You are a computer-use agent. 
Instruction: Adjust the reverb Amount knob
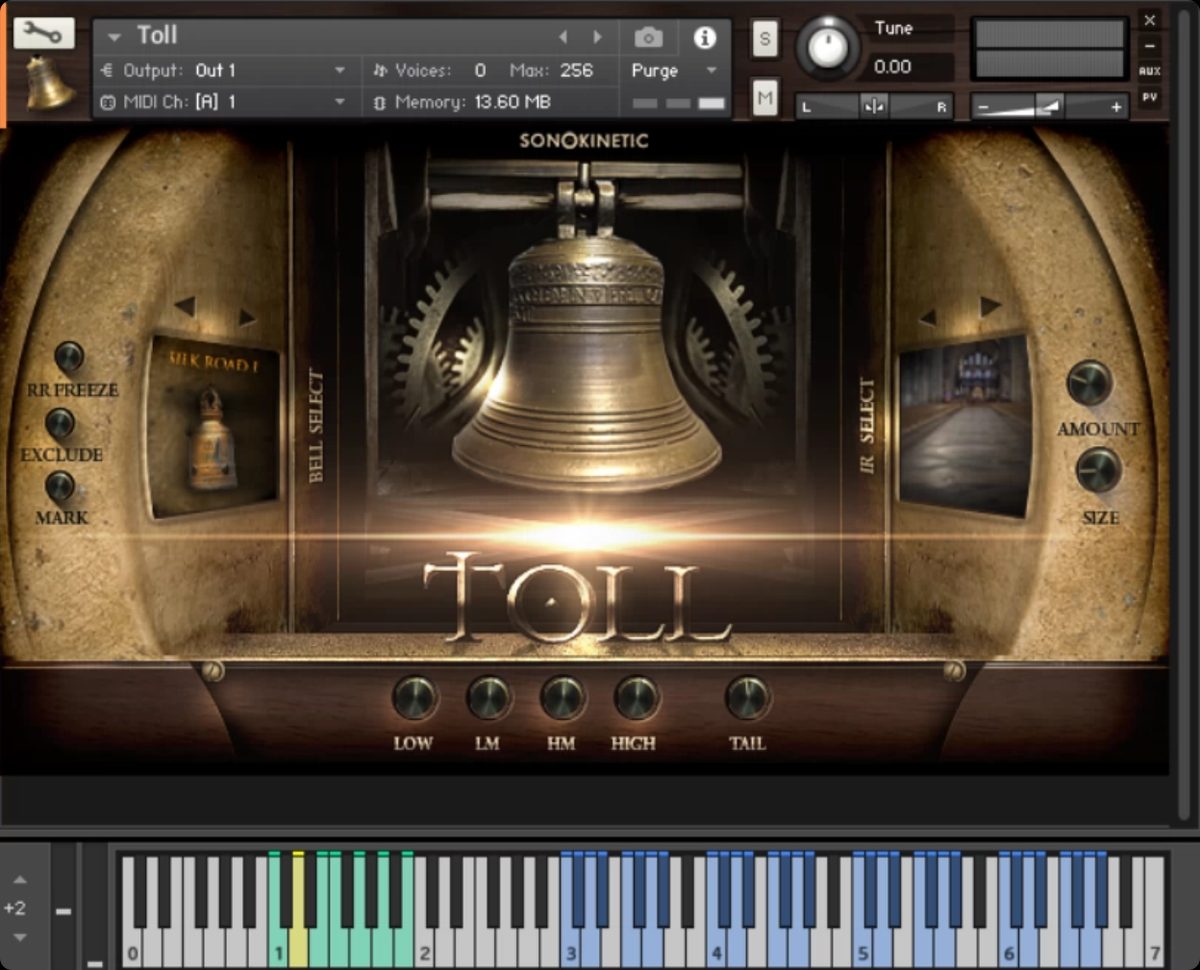1089,383
